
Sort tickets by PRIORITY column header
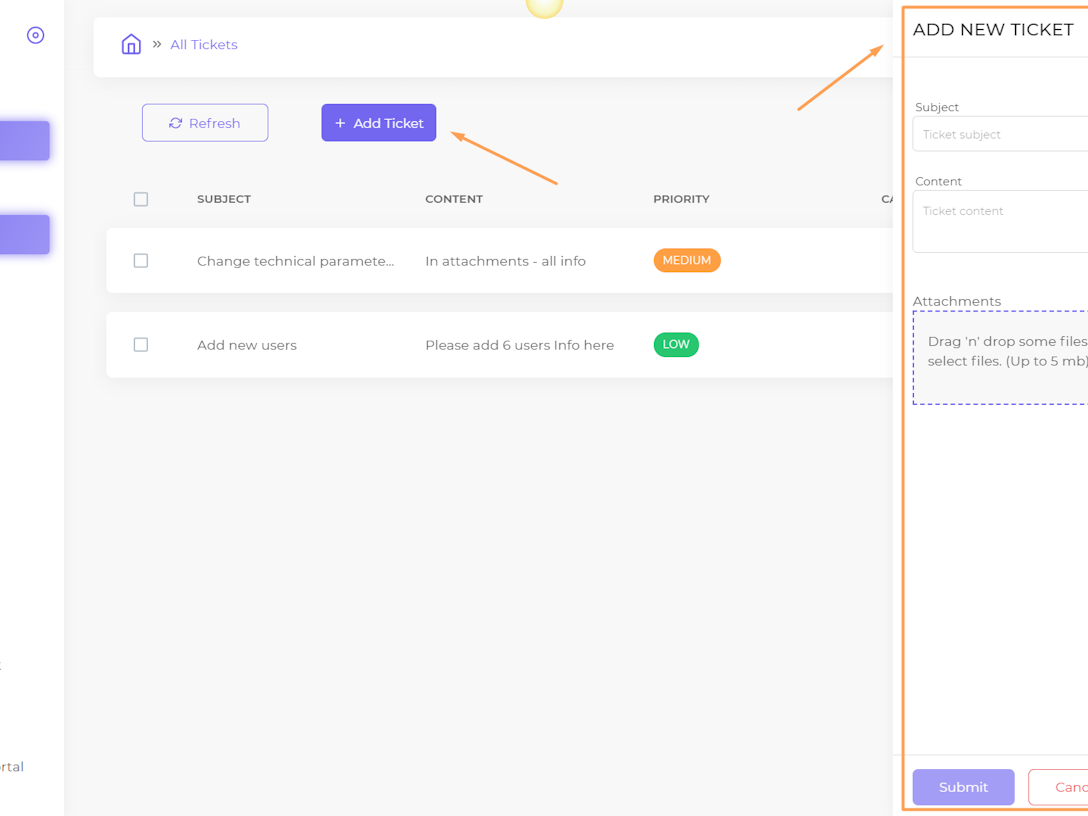click(681, 199)
